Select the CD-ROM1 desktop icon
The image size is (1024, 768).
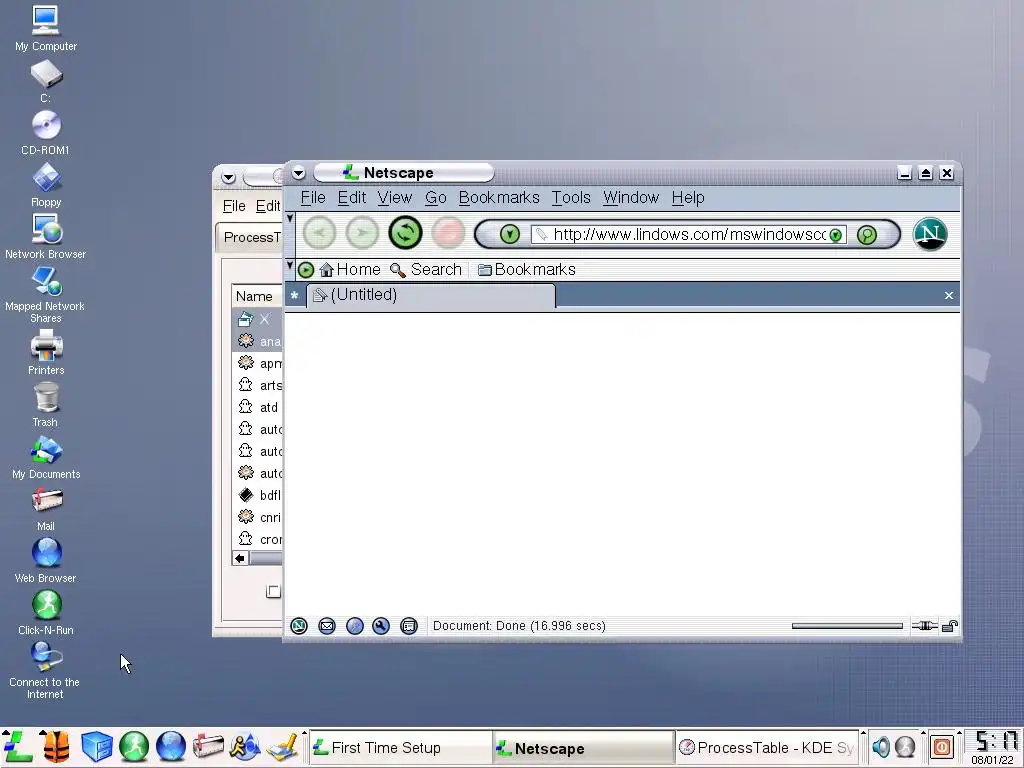(46, 133)
